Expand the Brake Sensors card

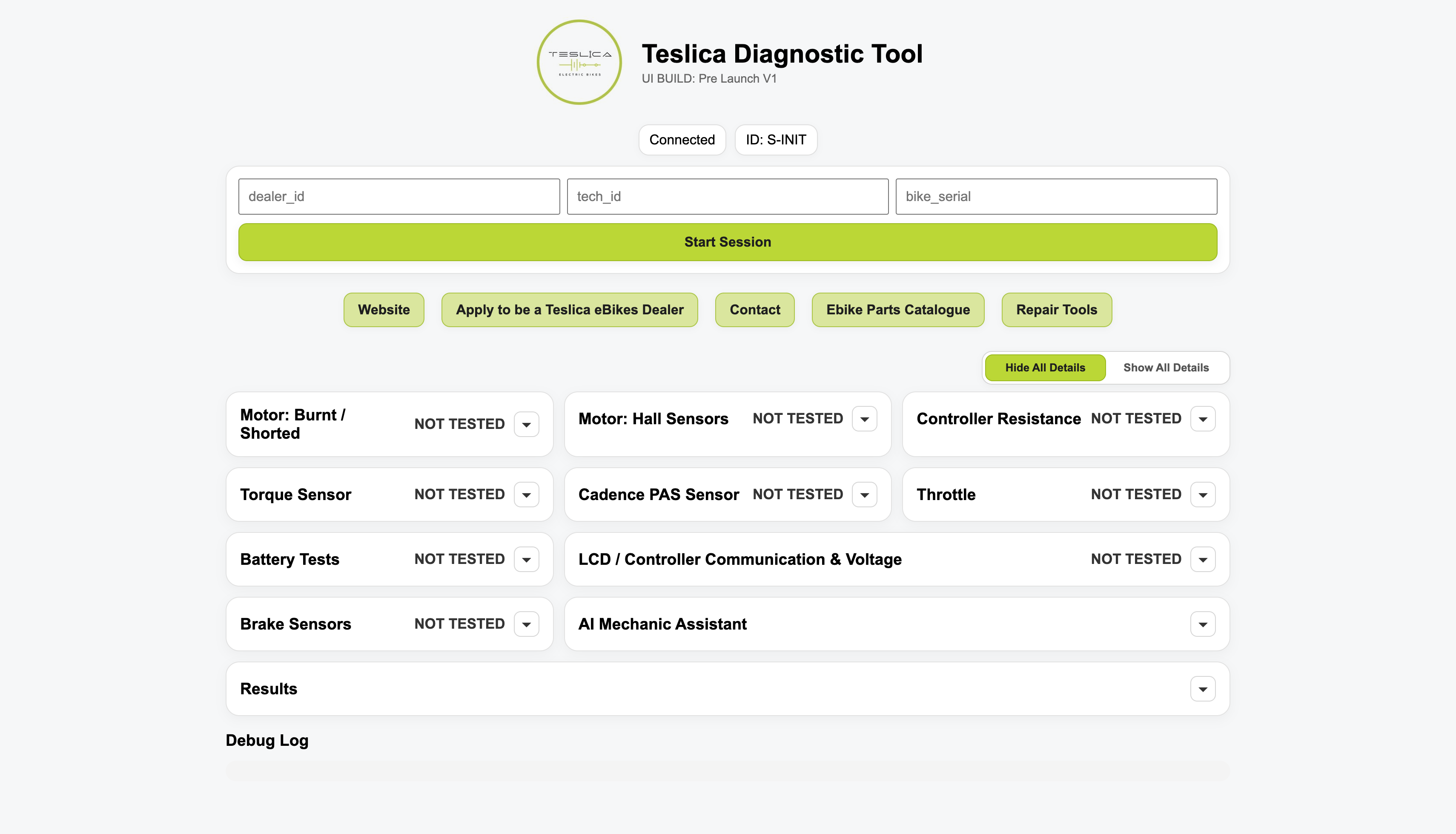(526, 624)
